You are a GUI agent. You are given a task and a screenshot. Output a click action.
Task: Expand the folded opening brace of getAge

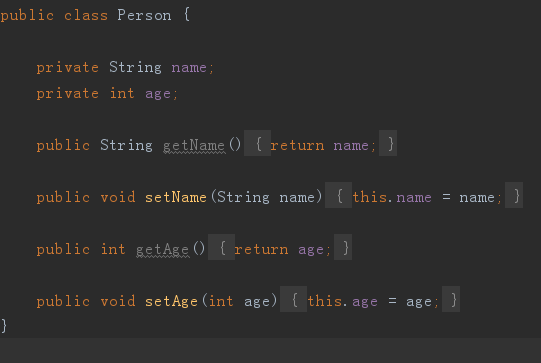pyautogui.click(x=222, y=247)
